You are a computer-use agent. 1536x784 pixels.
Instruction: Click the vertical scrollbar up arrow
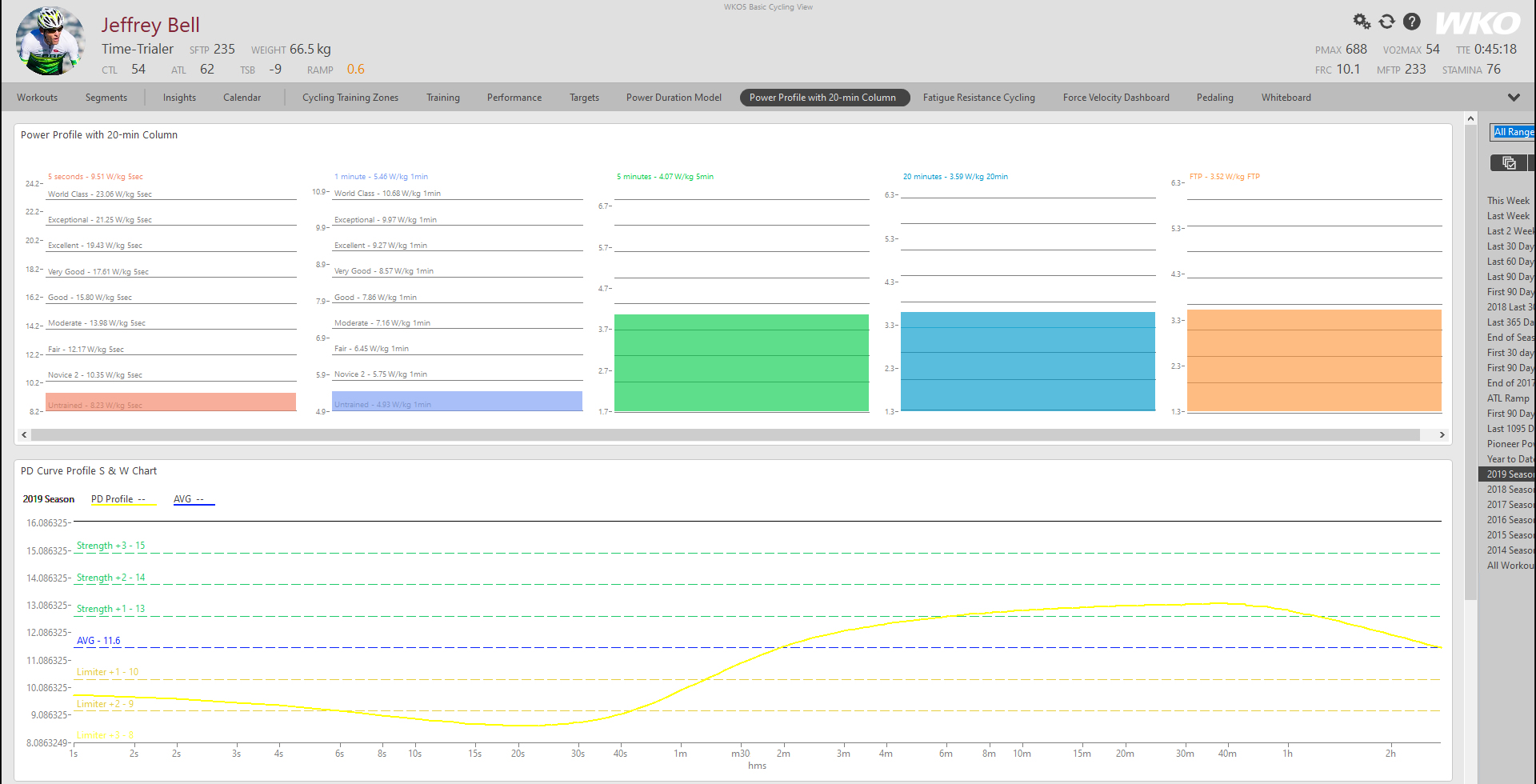pyautogui.click(x=1470, y=118)
